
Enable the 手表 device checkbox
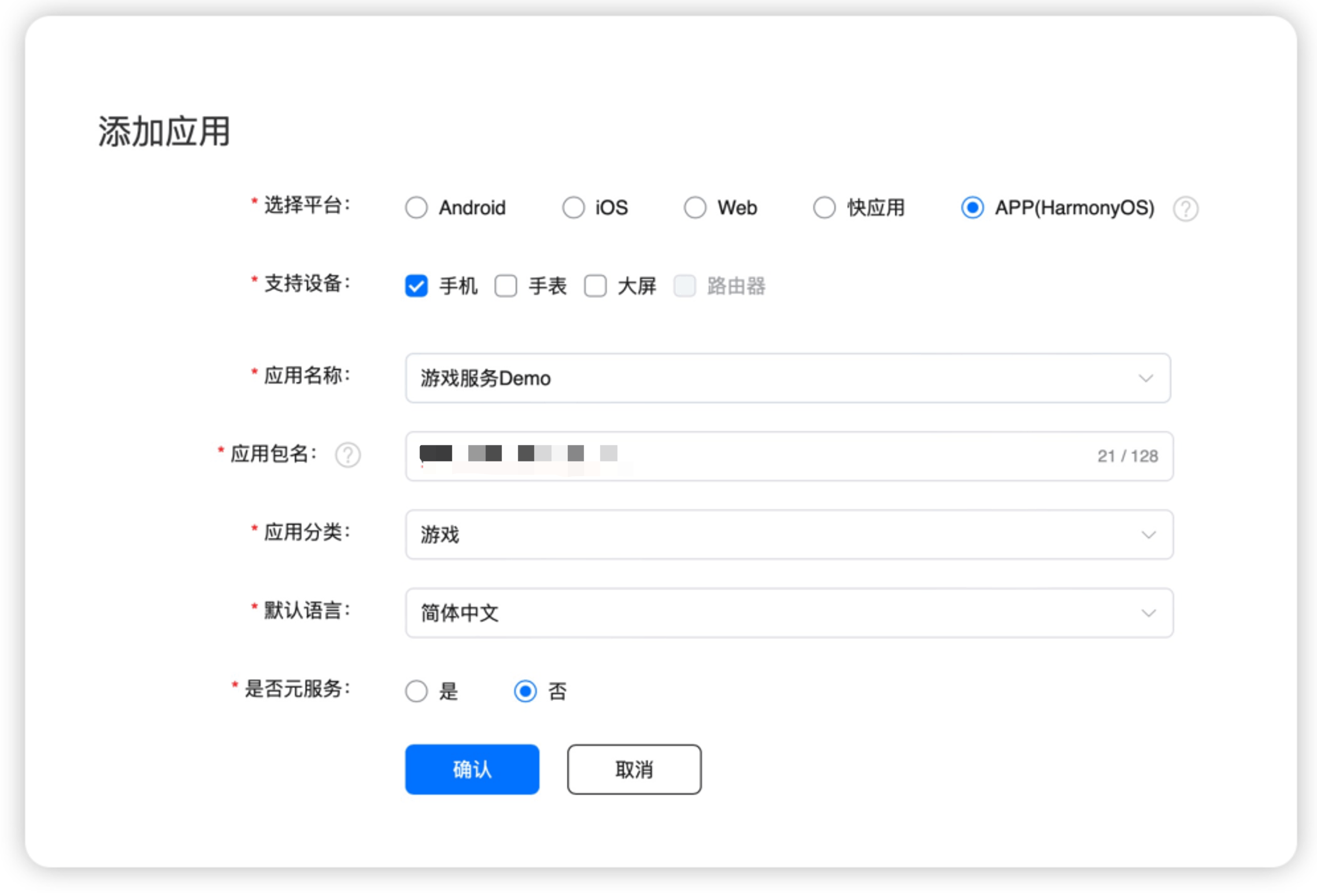[x=505, y=286]
